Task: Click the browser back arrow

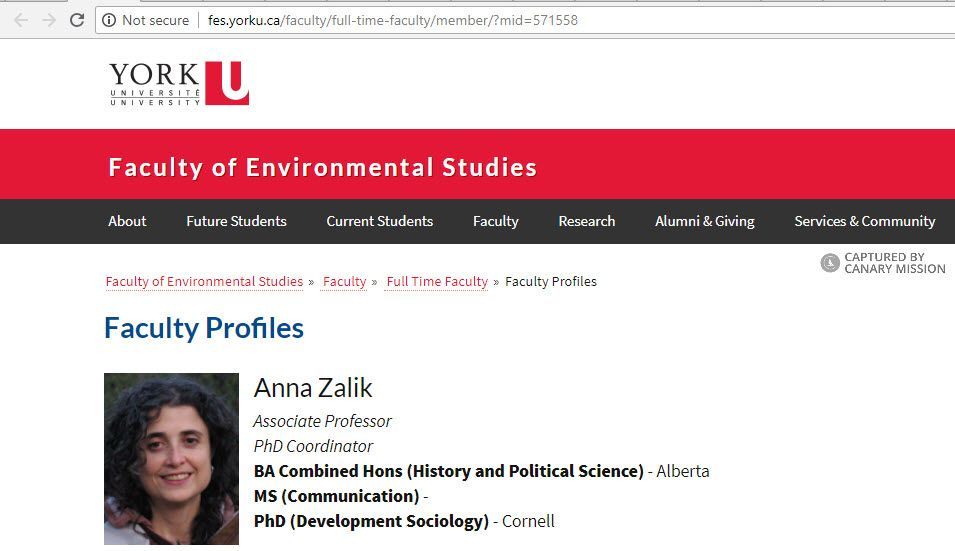Action: coord(20,20)
